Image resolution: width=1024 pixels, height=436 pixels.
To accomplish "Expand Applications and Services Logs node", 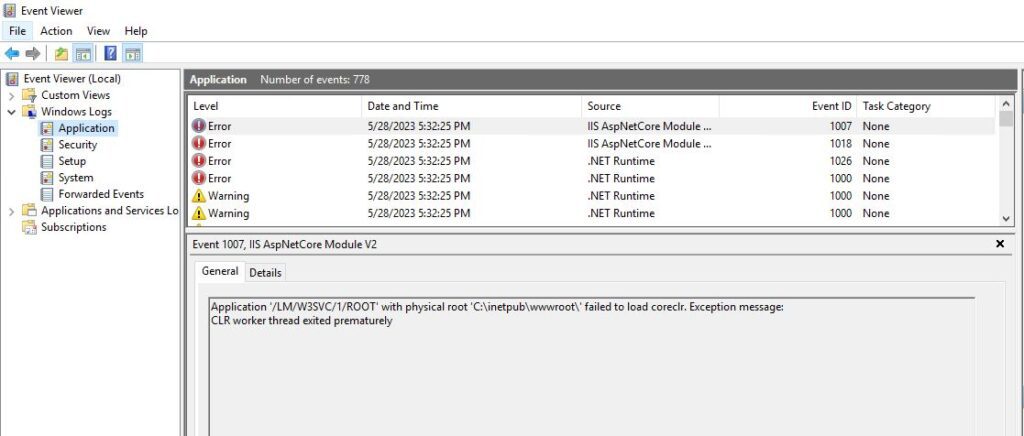I will [12, 211].
